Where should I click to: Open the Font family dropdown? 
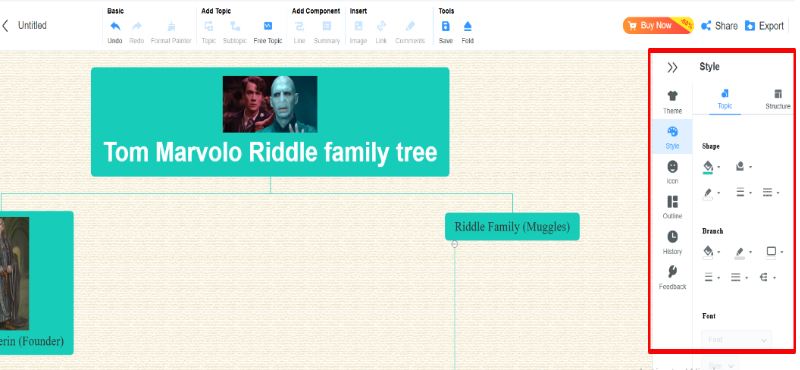(x=737, y=340)
